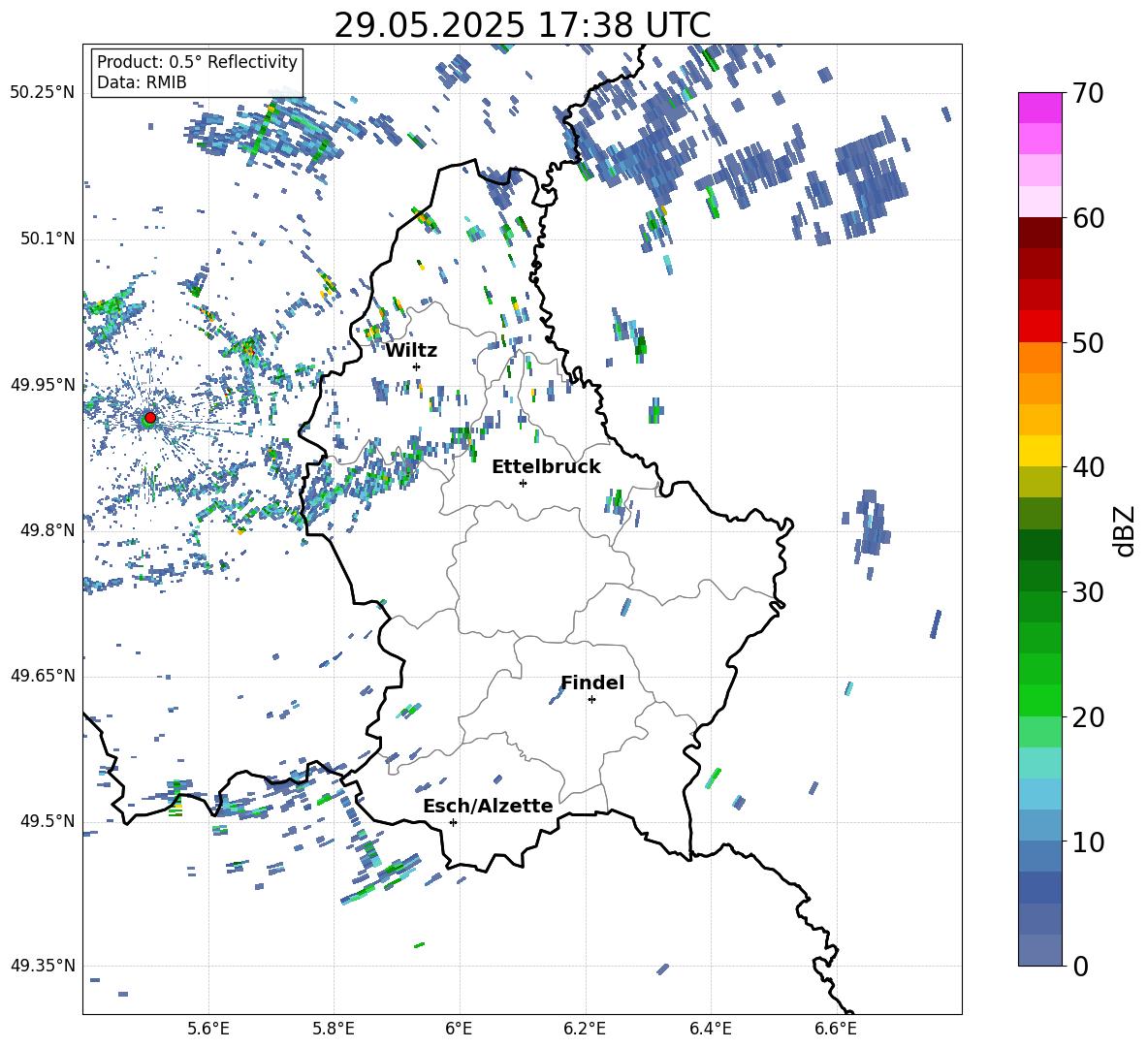Image resolution: width=1148 pixels, height=1048 pixels.
Task: Click the magenta swatch at colorbar top
Action: [1040, 108]
